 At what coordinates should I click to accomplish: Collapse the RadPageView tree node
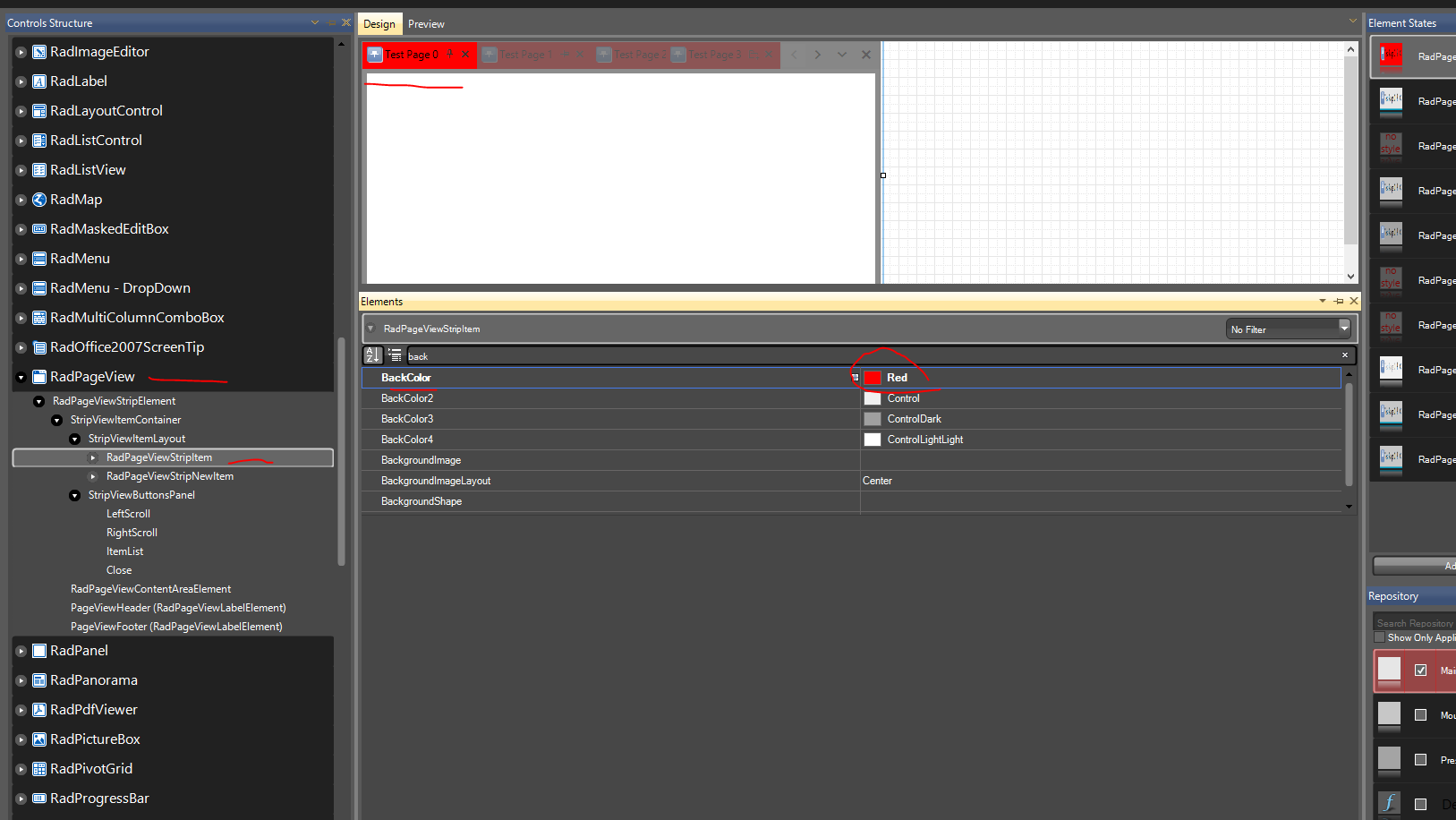21,377
